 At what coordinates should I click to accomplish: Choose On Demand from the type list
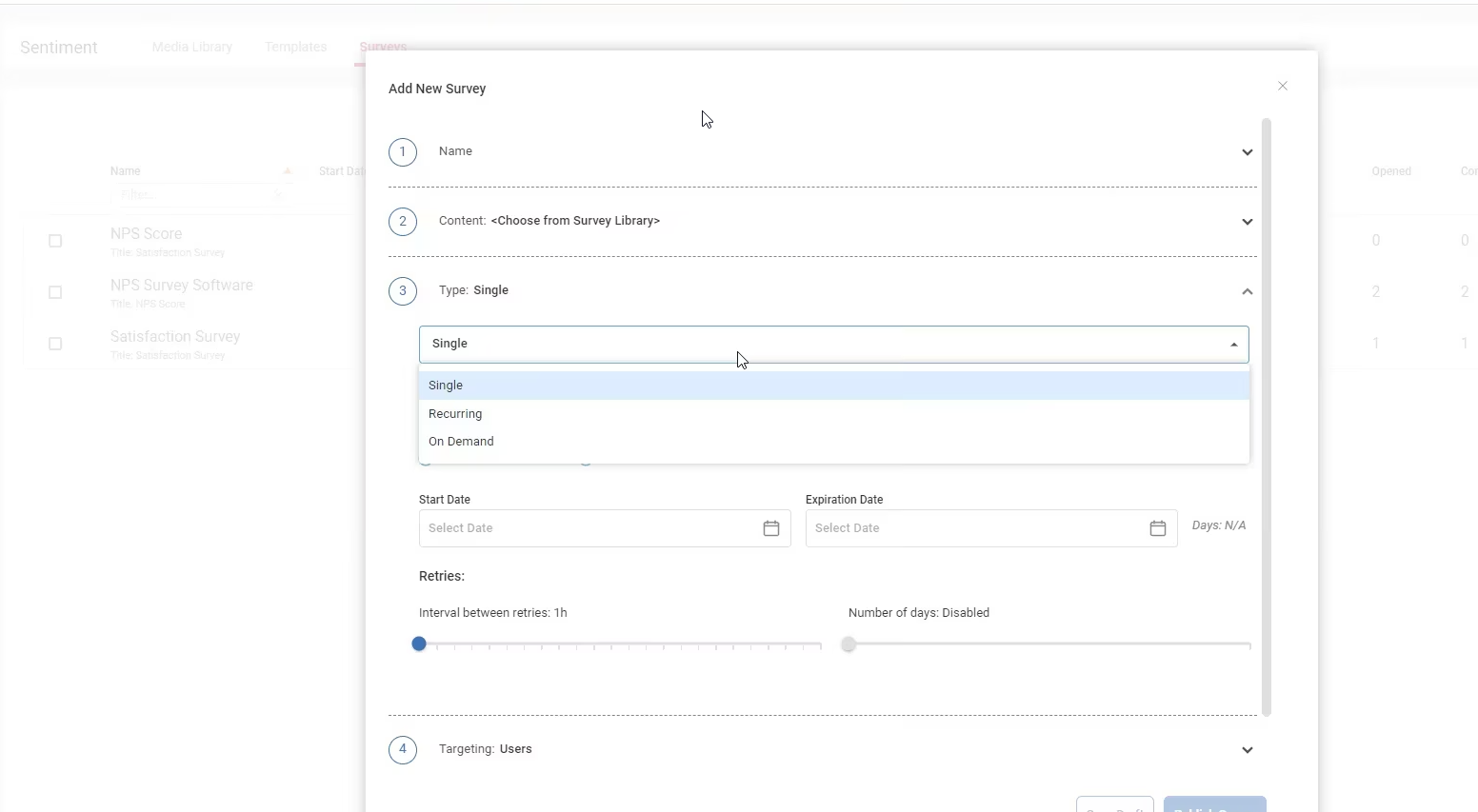click(x=834, y=442)
